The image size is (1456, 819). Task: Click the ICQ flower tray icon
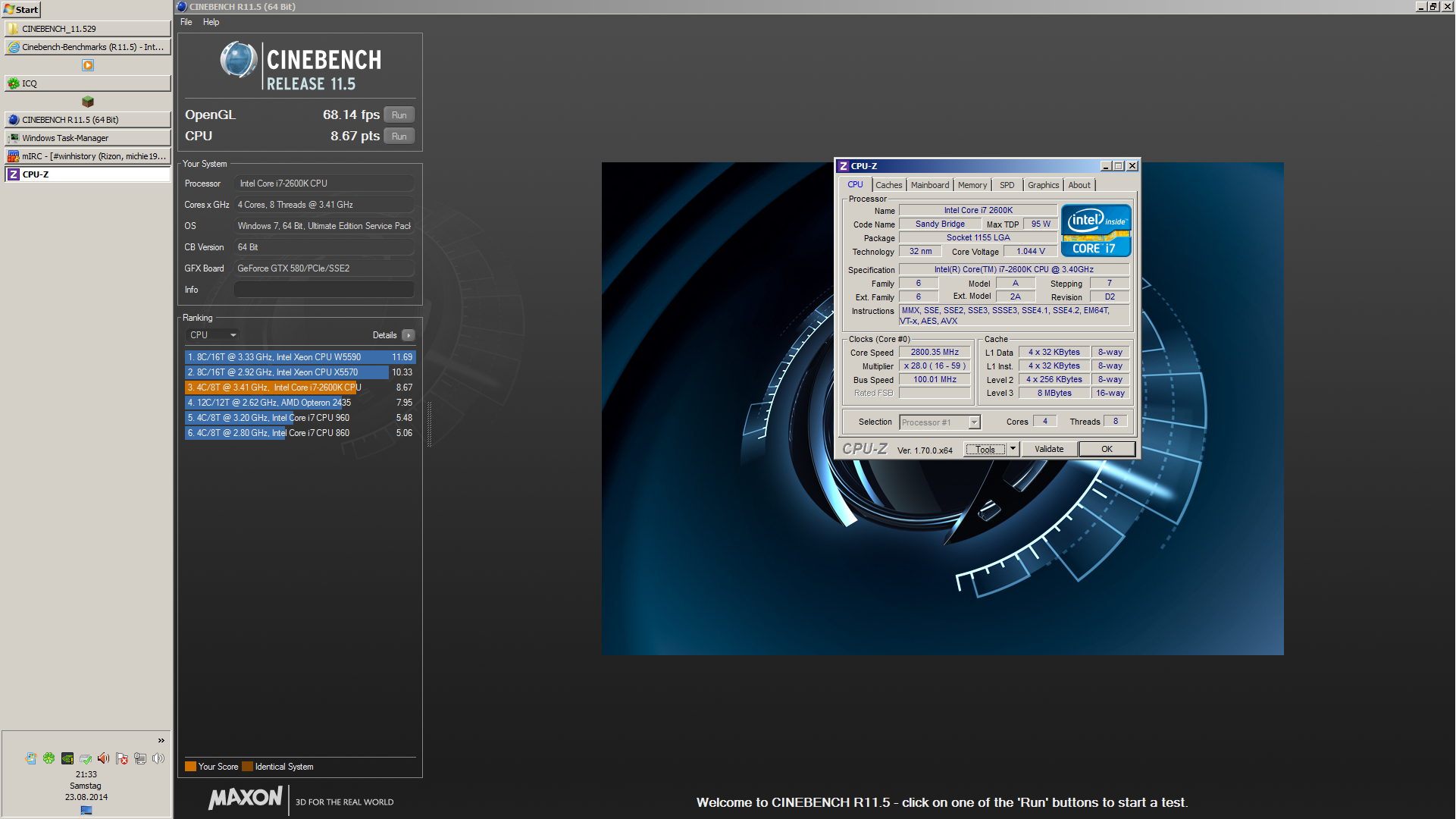coord(49,758)
